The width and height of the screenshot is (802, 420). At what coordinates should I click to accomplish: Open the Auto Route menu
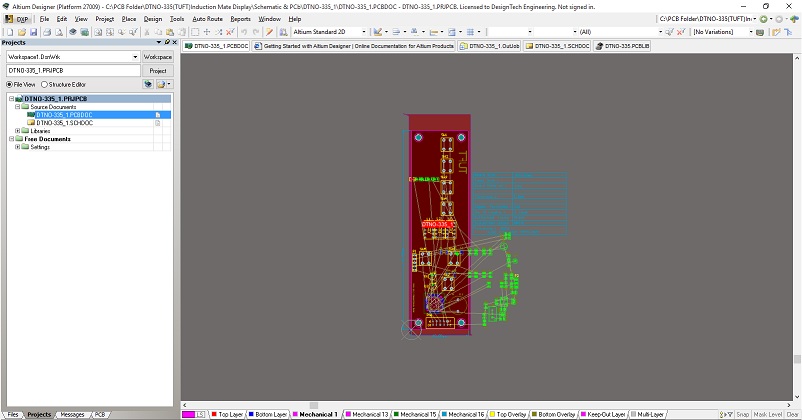[207, 19]
